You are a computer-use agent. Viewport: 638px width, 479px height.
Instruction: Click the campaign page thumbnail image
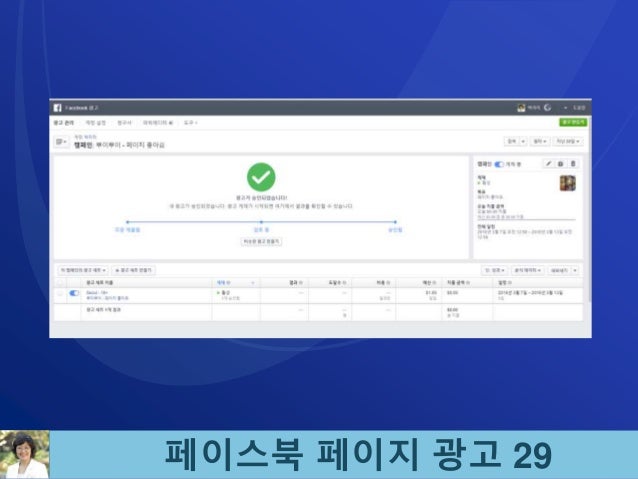[x=568, y=183]
